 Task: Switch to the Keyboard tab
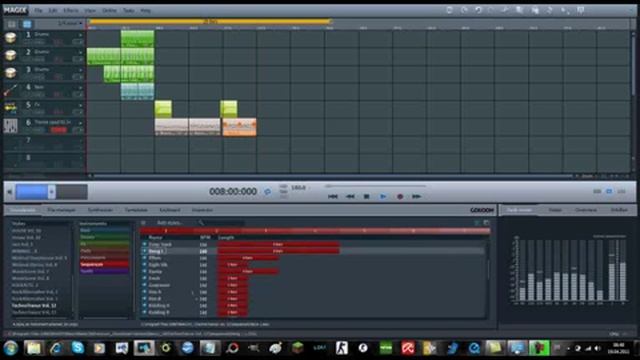point(170,210)
